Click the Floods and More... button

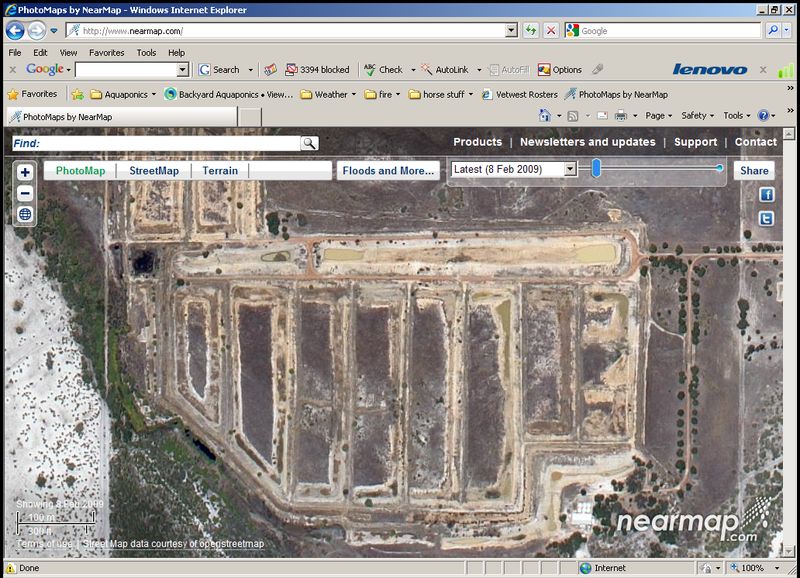tap(388, 171)
